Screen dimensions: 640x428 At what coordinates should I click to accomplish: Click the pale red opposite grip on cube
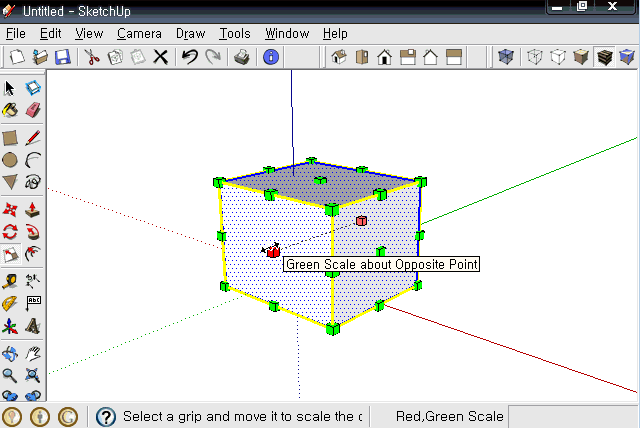pyautogui.click(x=361, y=221)
